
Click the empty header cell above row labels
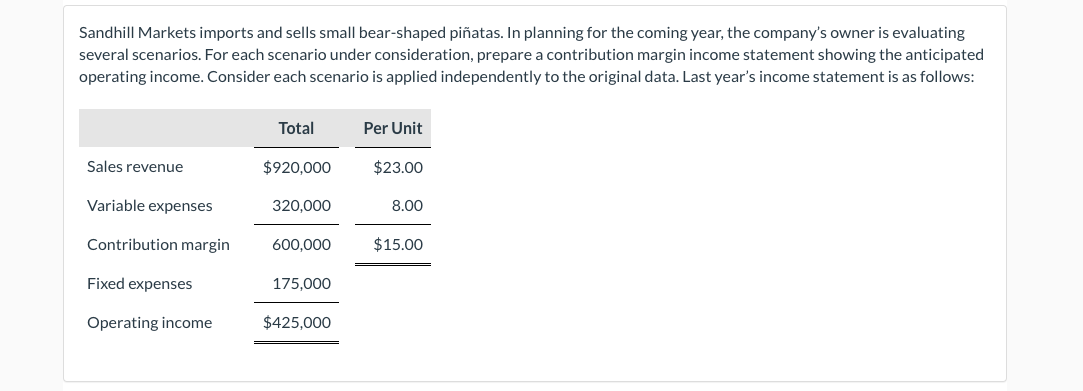point(166,128)
